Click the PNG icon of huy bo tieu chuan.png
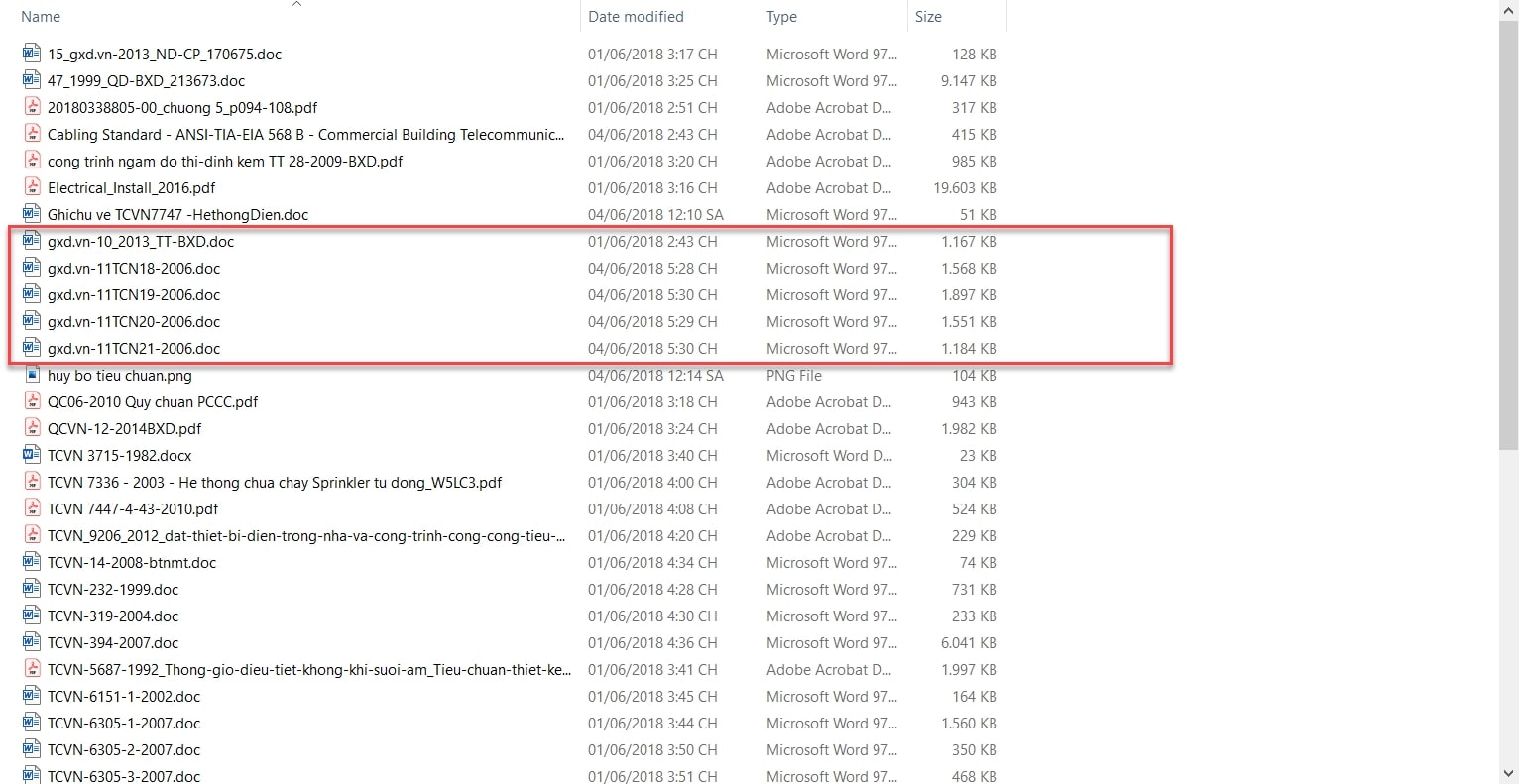The image size is (1519, 784). [32, 375]
